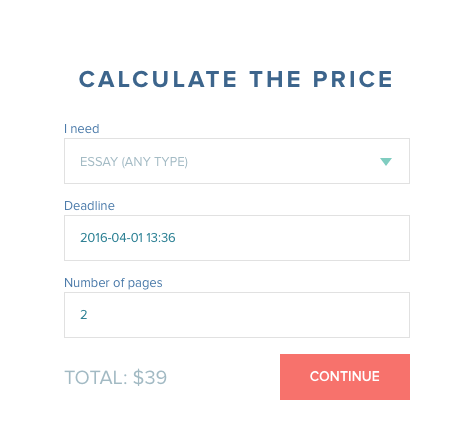Click the page count value 2
Image resolution: width=472 pixels, height=446 pixels.
tap(84, 315)
